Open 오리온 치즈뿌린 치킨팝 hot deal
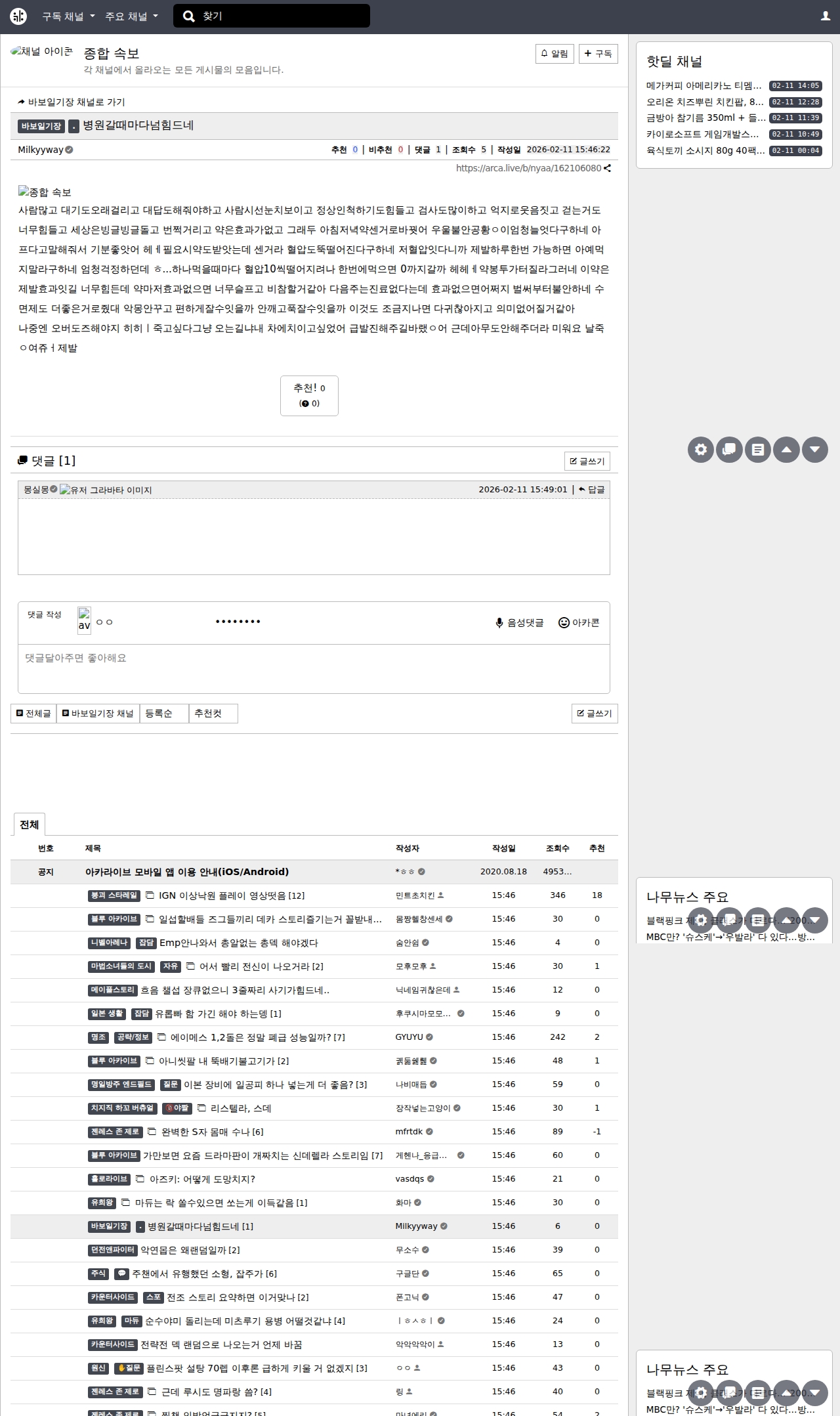Image resolution: width=840 pixels, height=1416 pixels. [x=705, y=102]
